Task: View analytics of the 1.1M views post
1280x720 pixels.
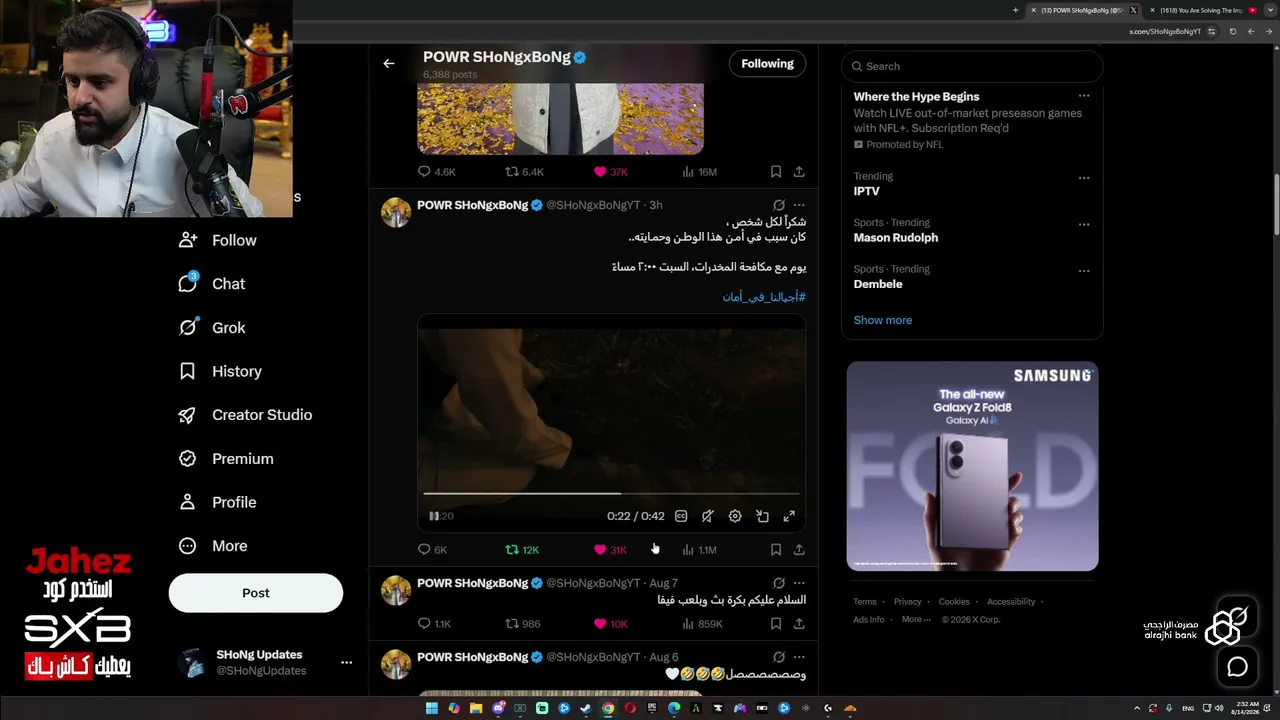Action: (x=699, y=550)
